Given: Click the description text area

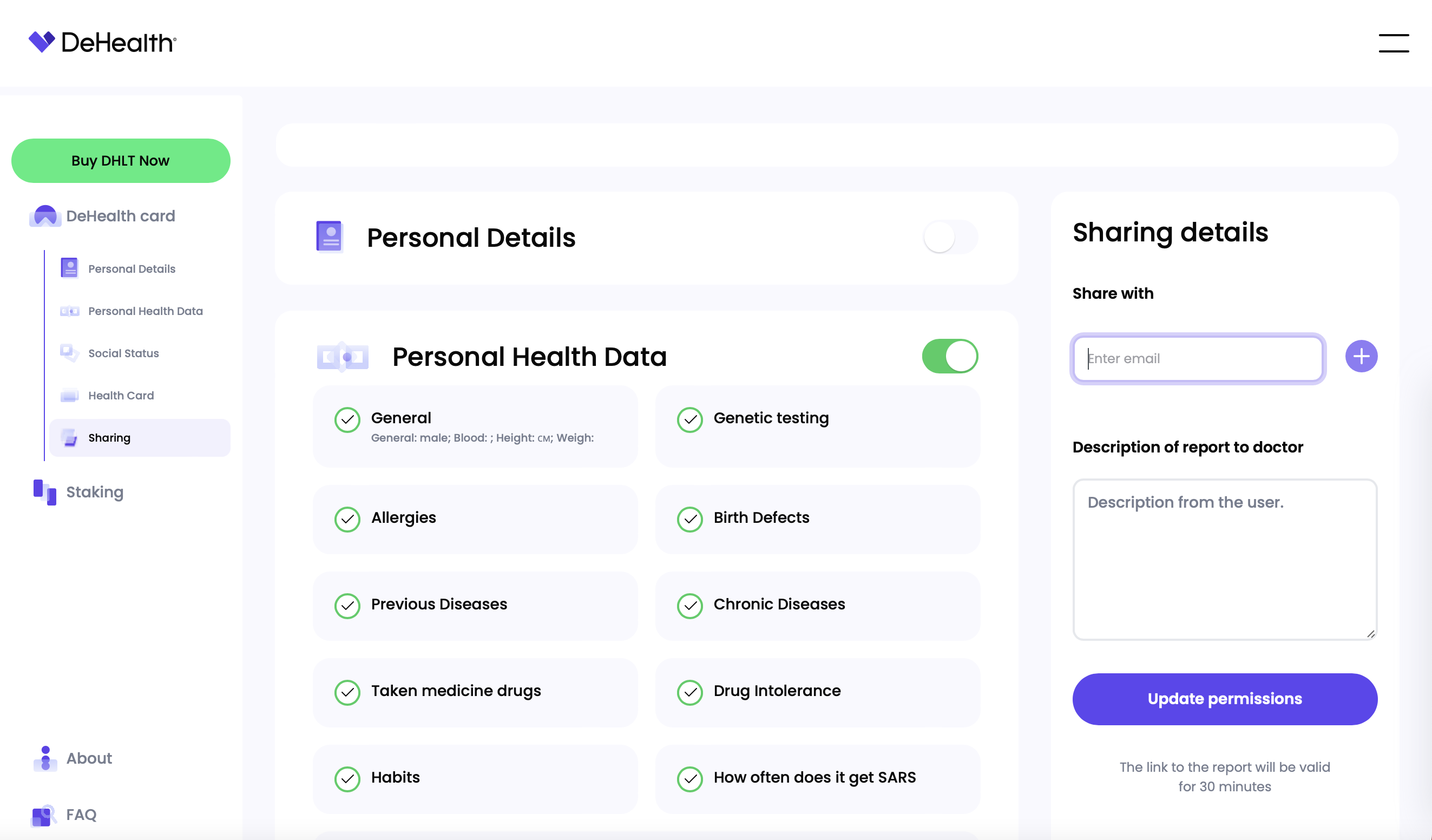Looking at the screenshot, I should tap(1225, 560).
